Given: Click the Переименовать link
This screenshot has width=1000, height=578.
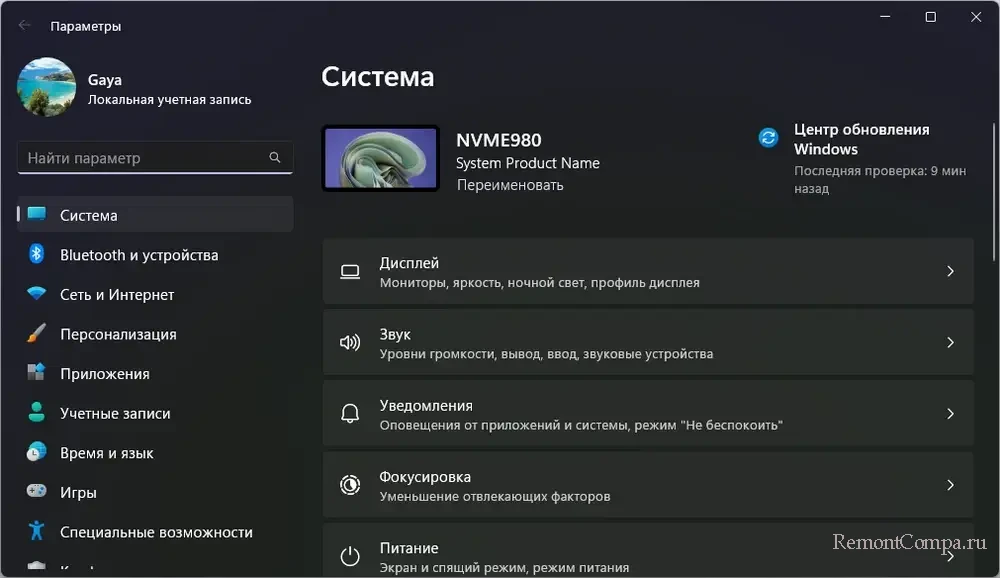Looking at the screenshot, I should [510, 185].
